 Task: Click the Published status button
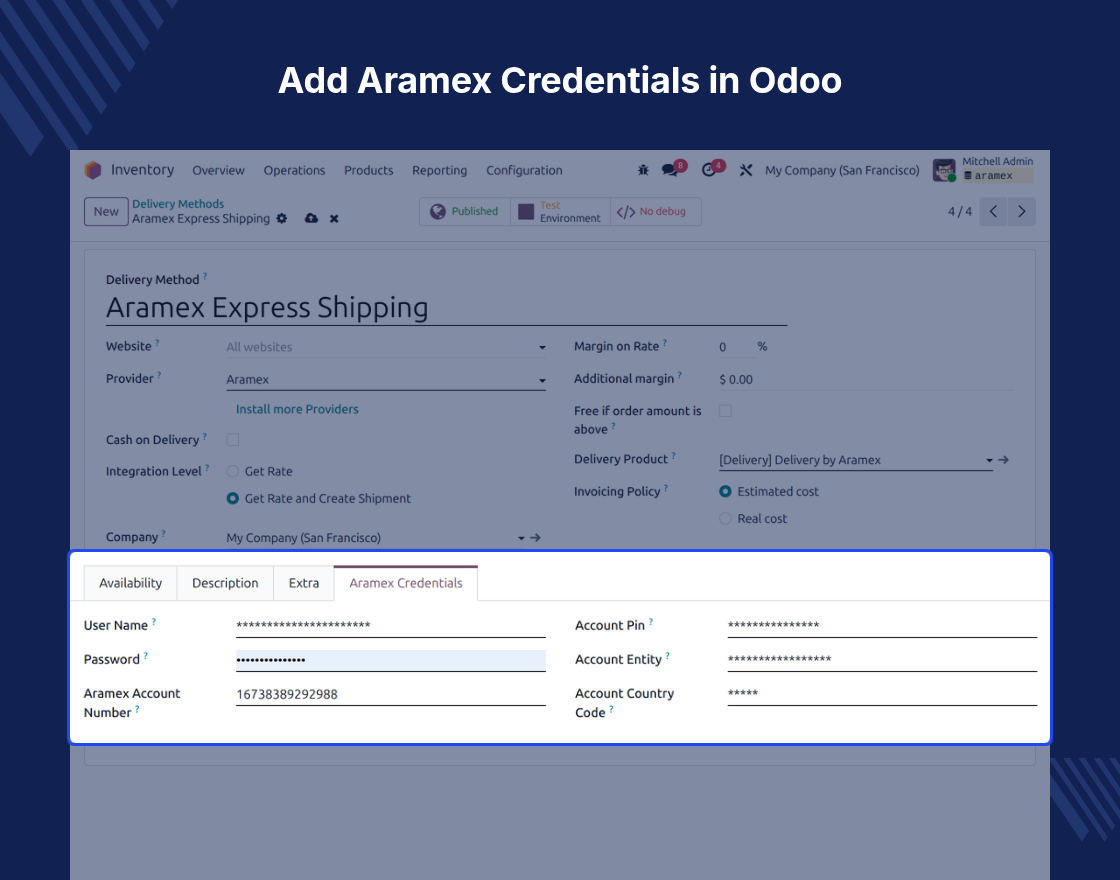(x=465, y=211)
